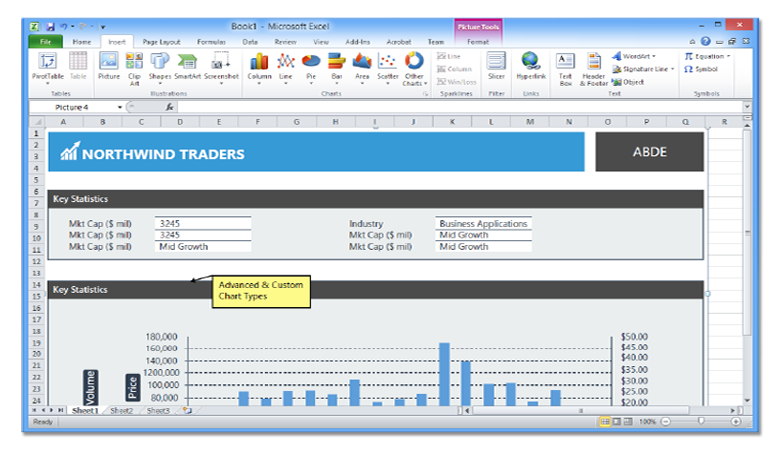
Task: Switch to the Home tab
Action: [x=82, y=42]
